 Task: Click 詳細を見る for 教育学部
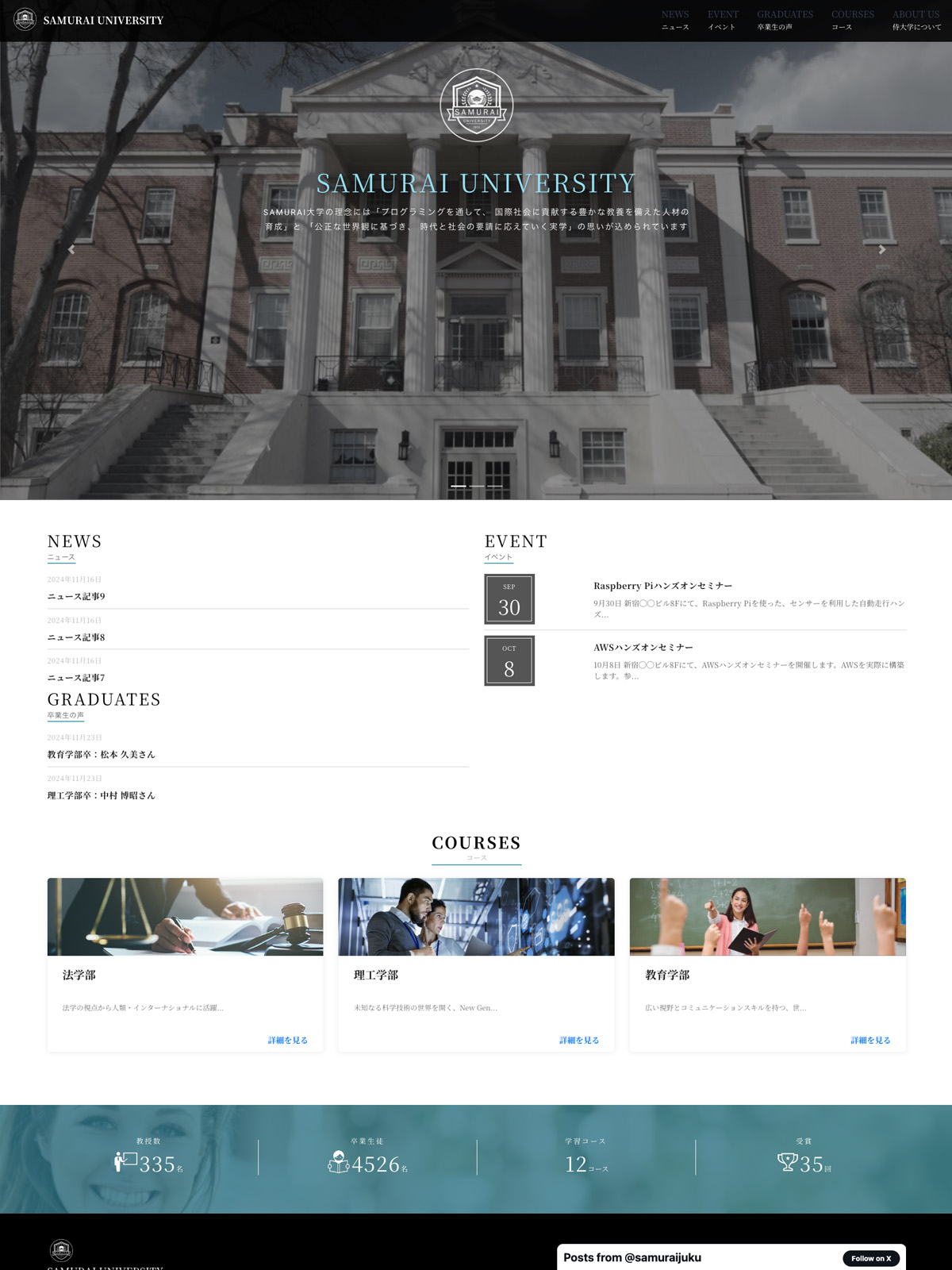[x=870, y=1041]
